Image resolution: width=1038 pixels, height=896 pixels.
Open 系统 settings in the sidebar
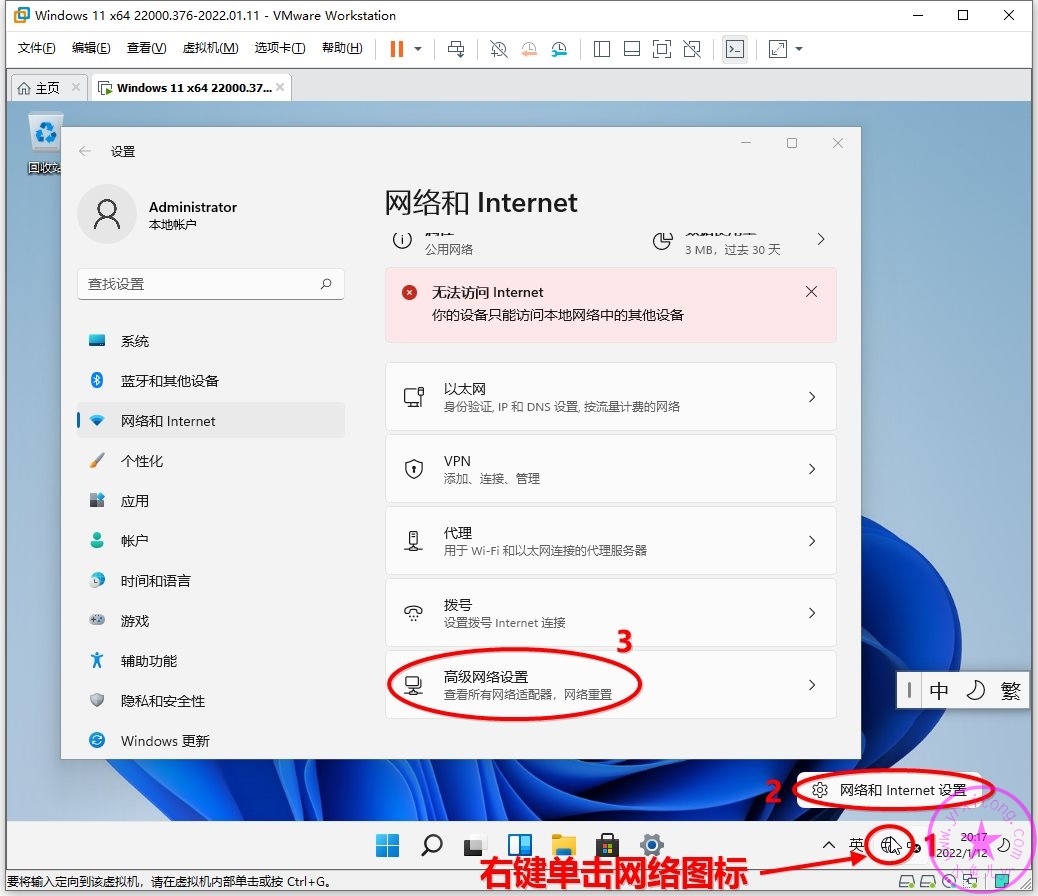point(211,341)
